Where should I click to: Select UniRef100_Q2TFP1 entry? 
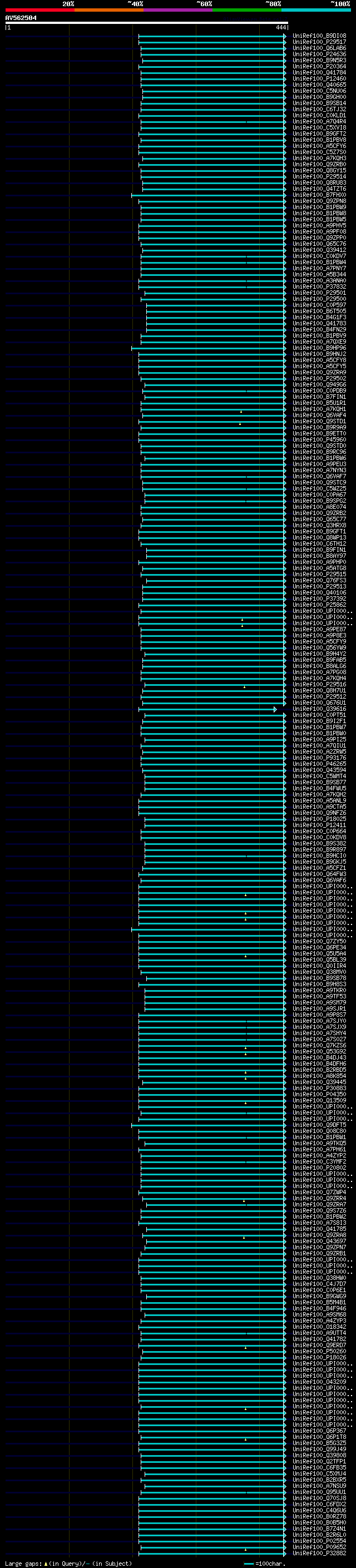(319, 1461)
